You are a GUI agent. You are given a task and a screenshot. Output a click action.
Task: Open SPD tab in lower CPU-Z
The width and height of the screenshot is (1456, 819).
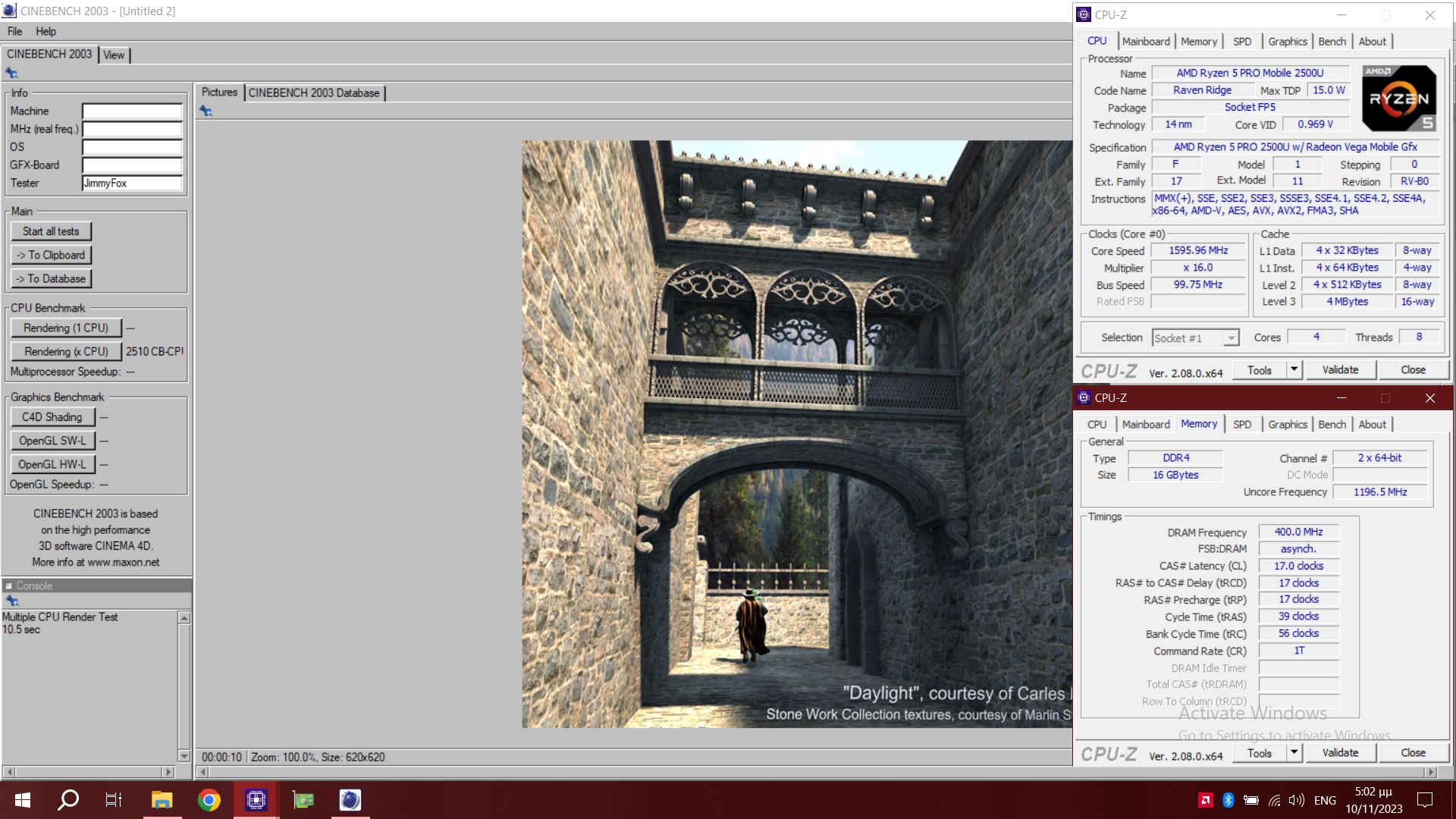click(x=1242, y=425)
